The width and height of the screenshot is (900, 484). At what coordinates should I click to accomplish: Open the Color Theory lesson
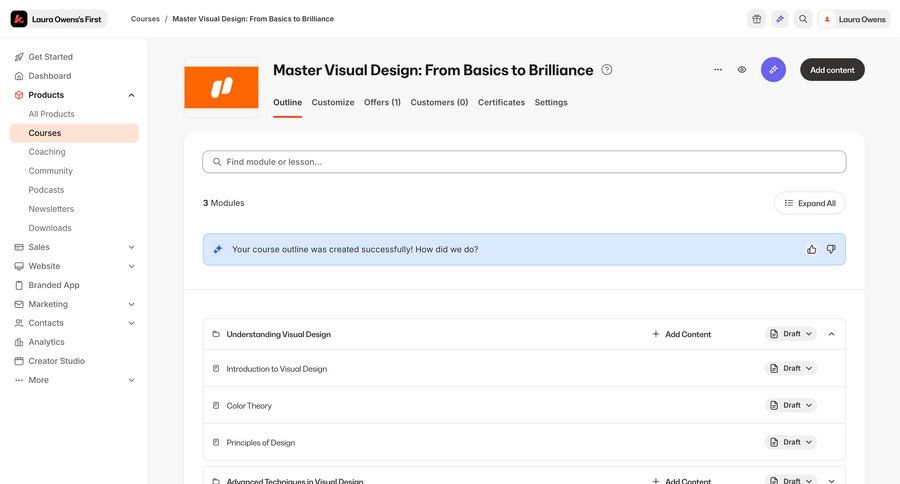[249, 405]
